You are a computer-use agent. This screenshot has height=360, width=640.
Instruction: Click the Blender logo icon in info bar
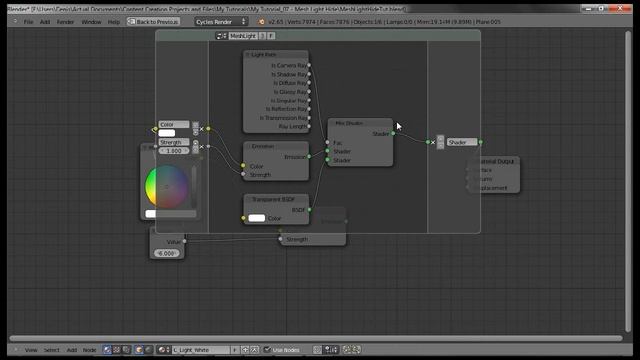(261, 22)
